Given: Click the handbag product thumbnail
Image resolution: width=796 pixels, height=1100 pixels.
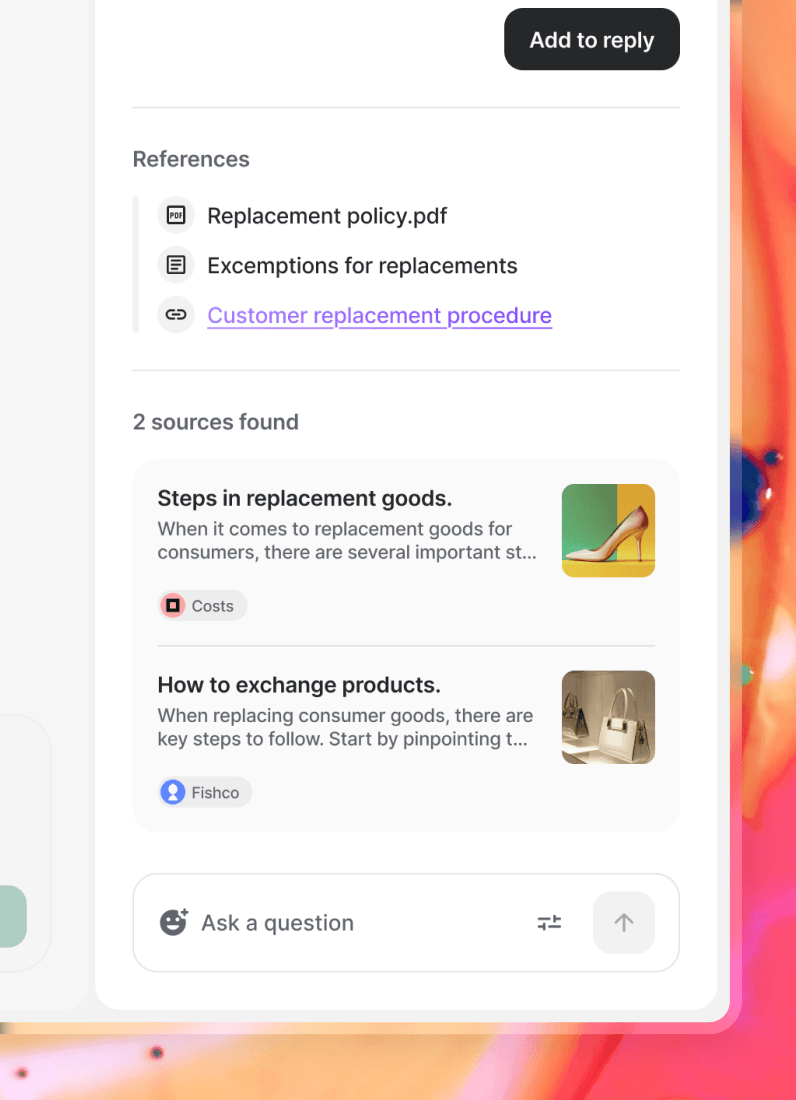Looking at the screenshot, I should [x=608, y=717].
